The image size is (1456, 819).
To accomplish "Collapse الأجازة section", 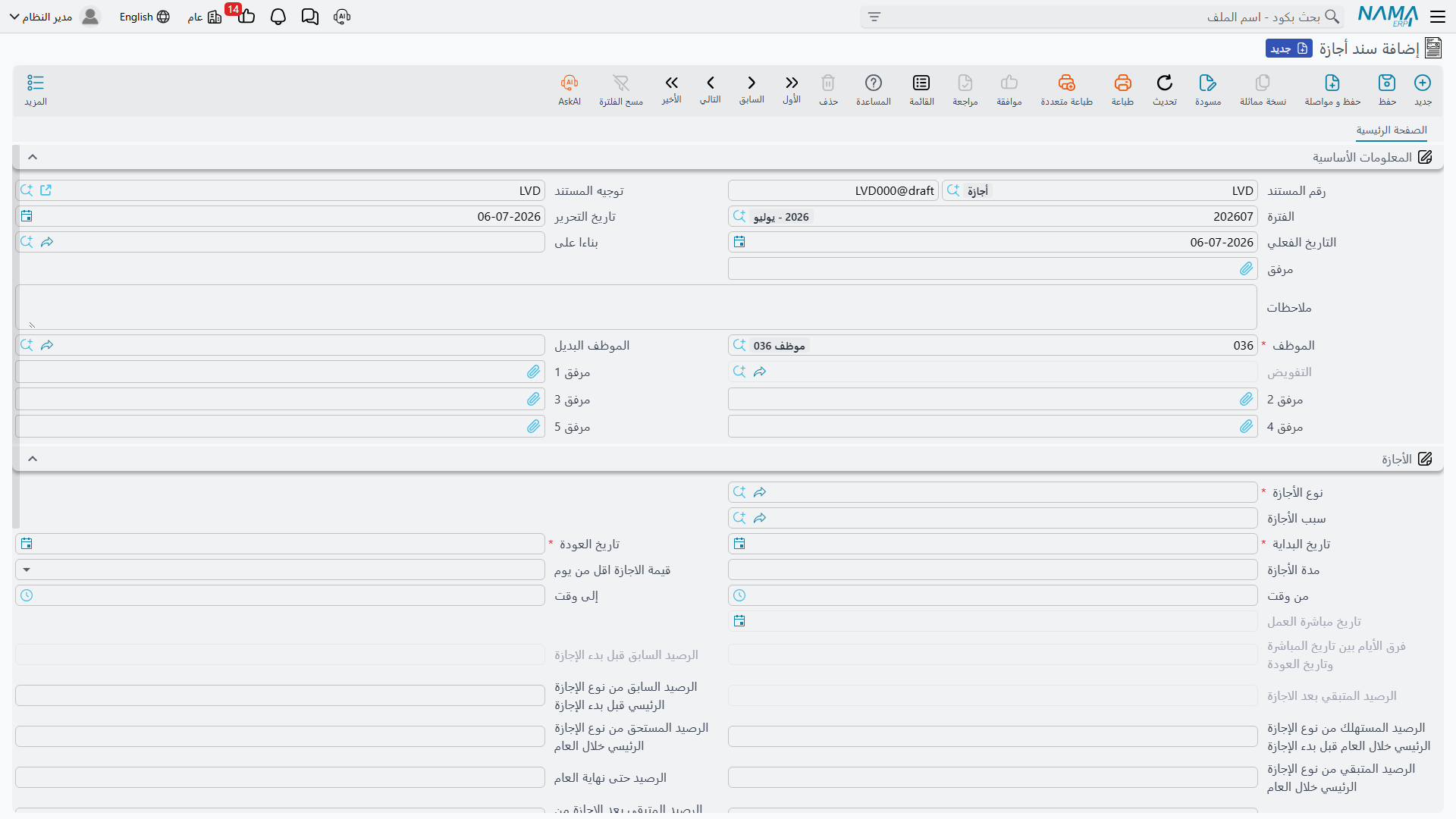I will pos(33,459).
